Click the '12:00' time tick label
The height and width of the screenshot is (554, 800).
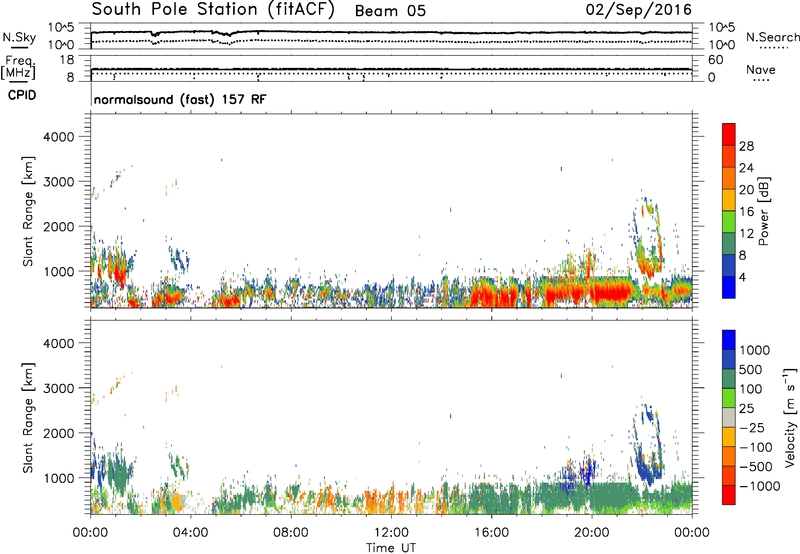coord(391,533)
